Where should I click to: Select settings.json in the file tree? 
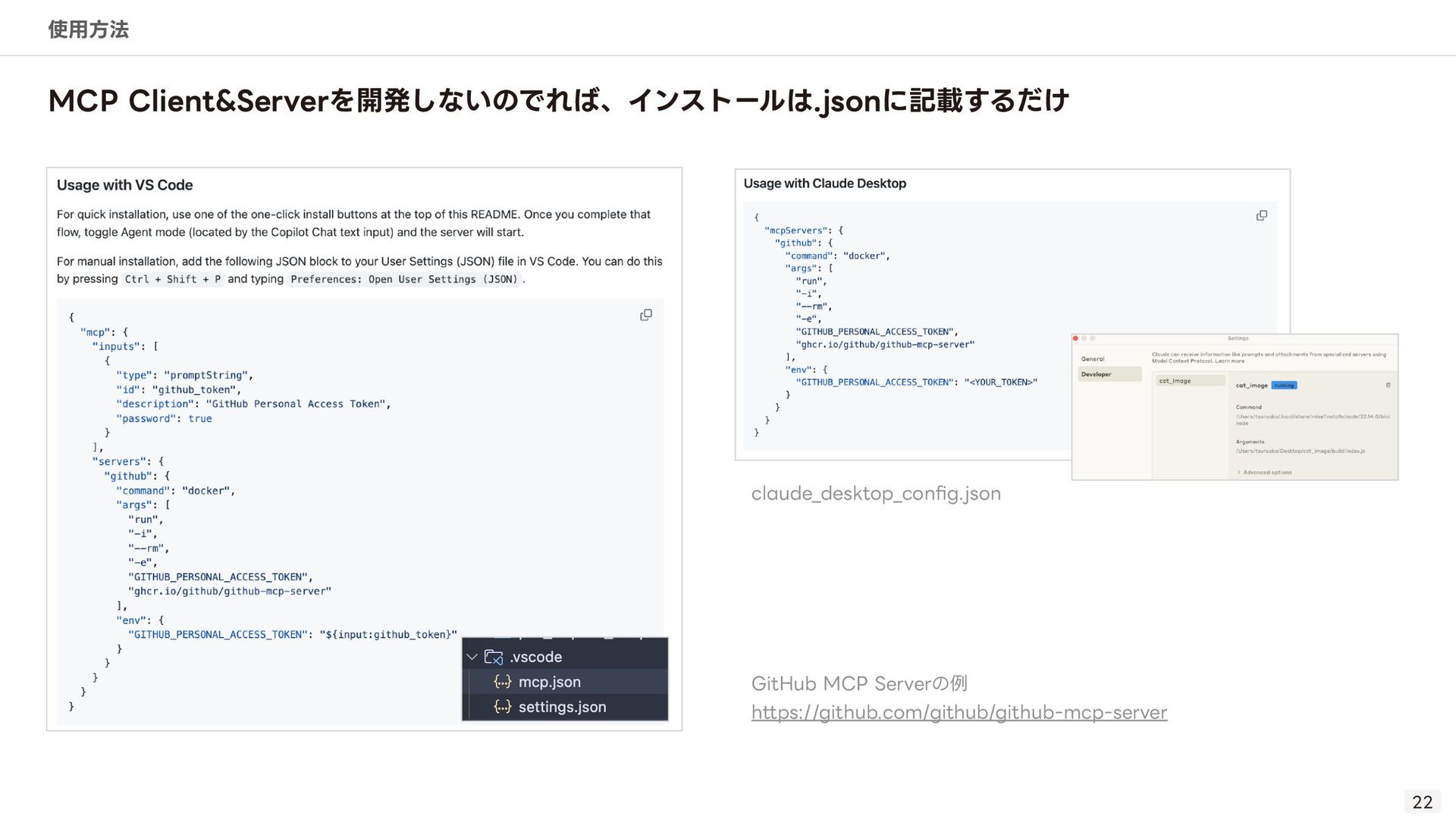pyautogui.click(x=562, y=707)
